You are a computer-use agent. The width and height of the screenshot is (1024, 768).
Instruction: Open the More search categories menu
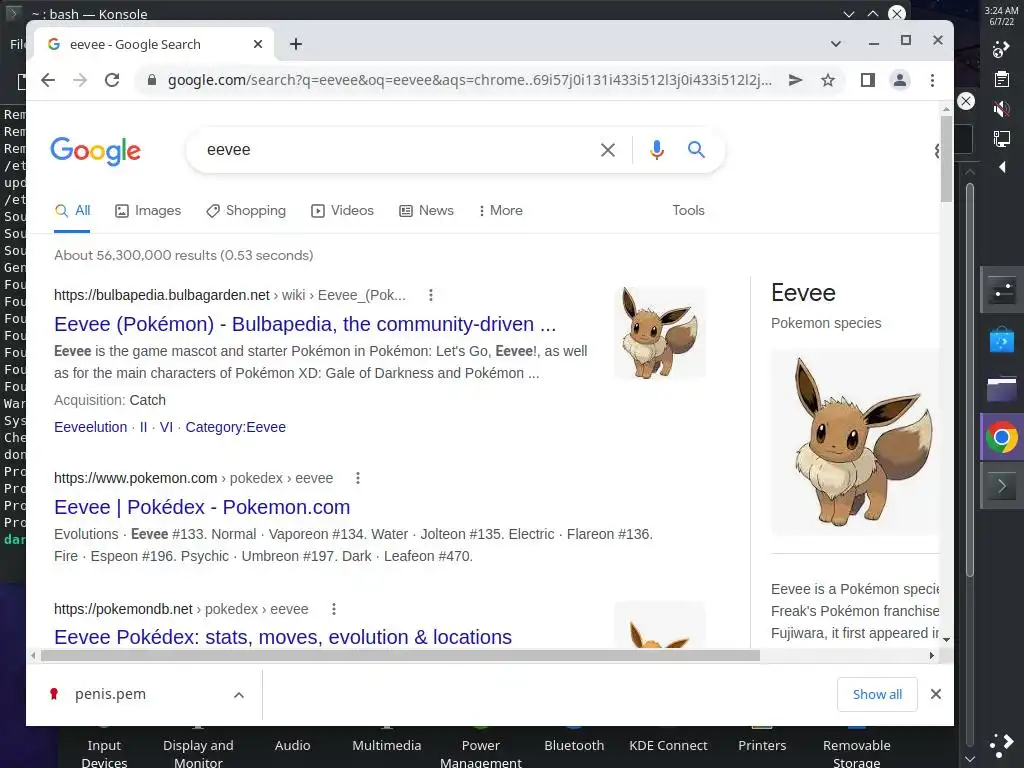(x=501, y=211)
